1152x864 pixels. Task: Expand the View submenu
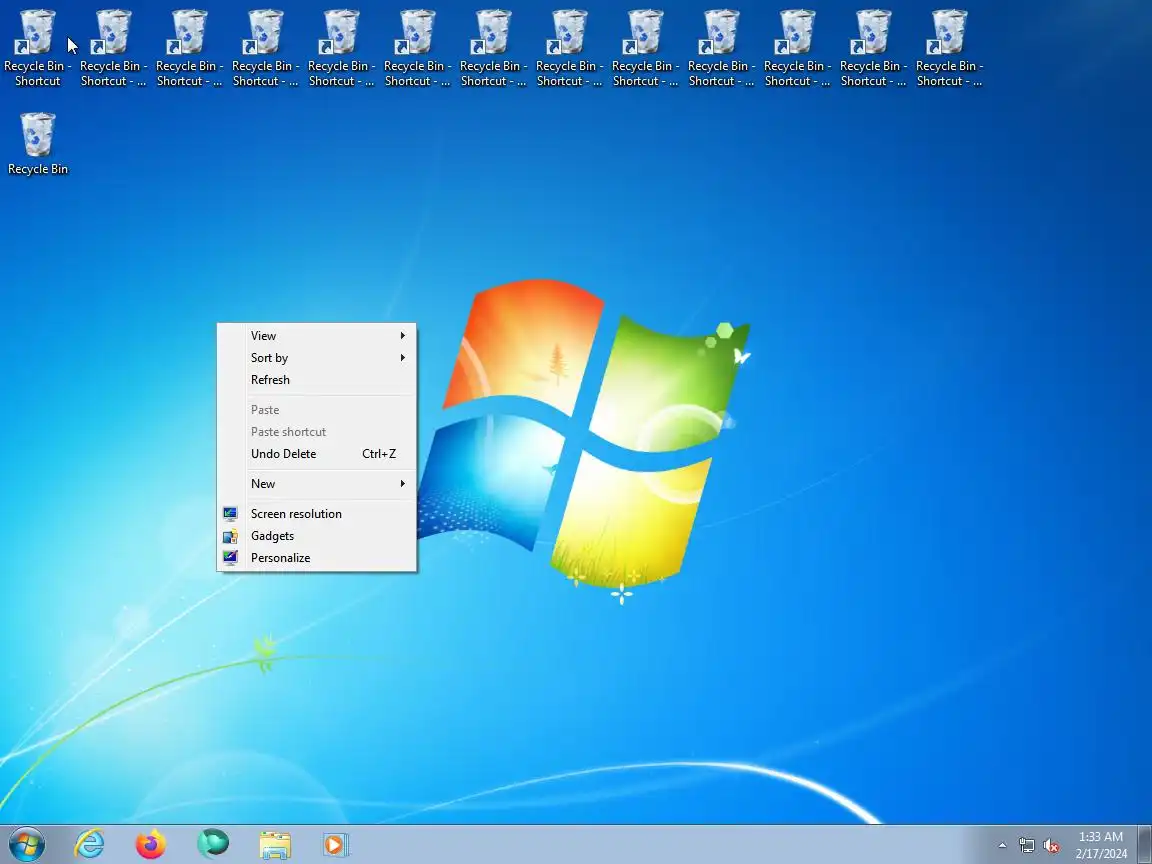click(x=317, y=336)
